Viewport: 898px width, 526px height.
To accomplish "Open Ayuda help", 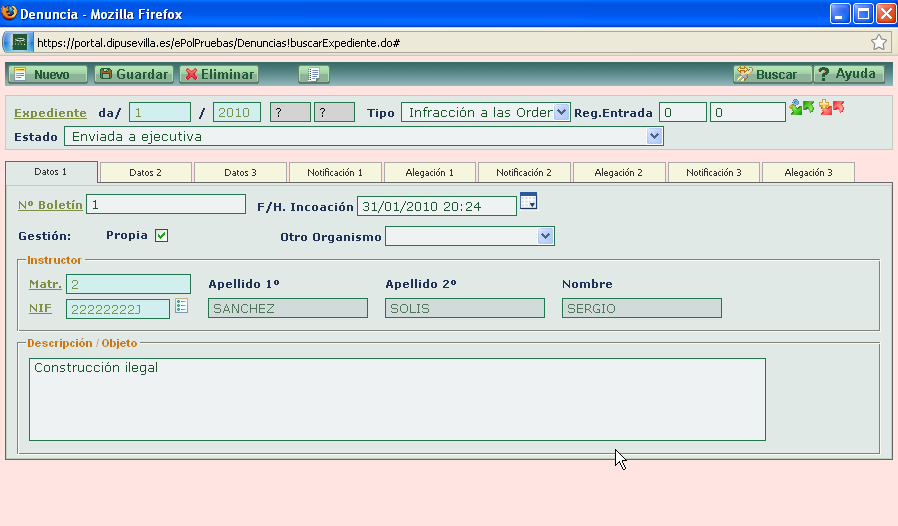I will (x=848, y=74).
